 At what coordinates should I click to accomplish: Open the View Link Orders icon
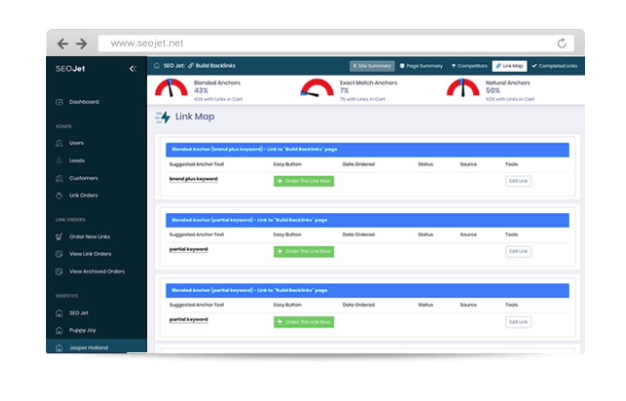pyautogui.click(x=59, y=254)
